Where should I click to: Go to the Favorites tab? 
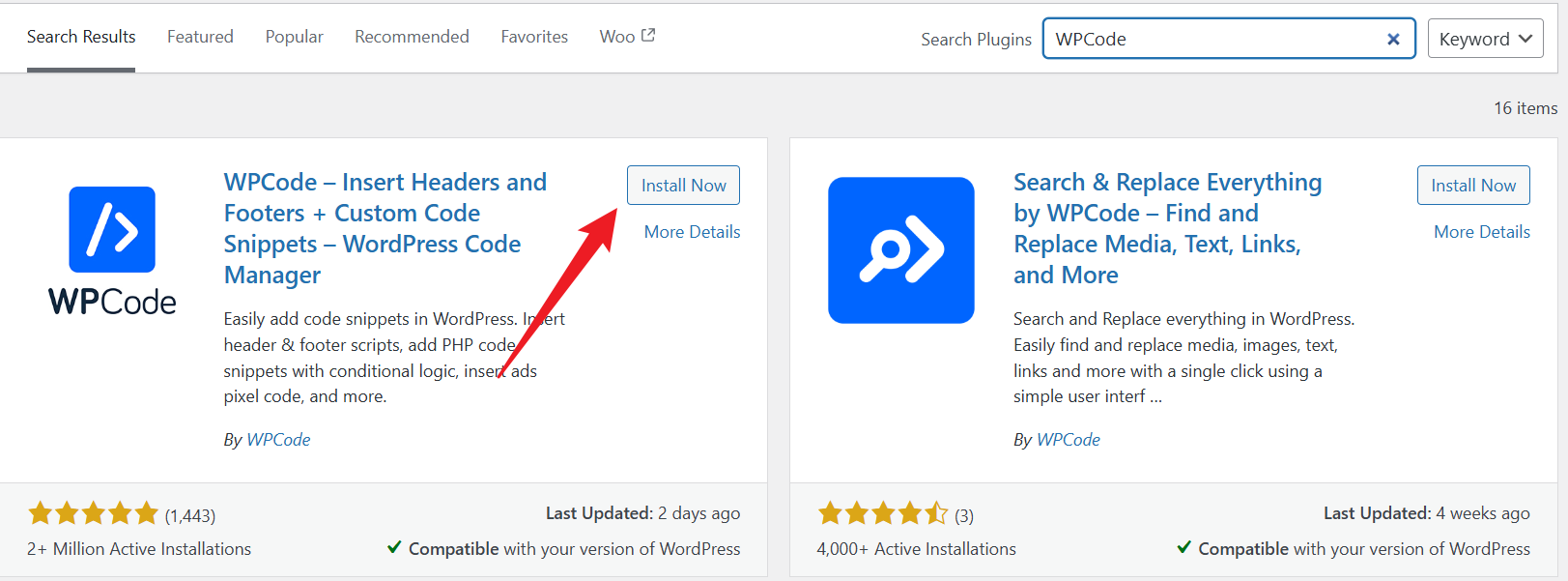click(x=534, y=37)
